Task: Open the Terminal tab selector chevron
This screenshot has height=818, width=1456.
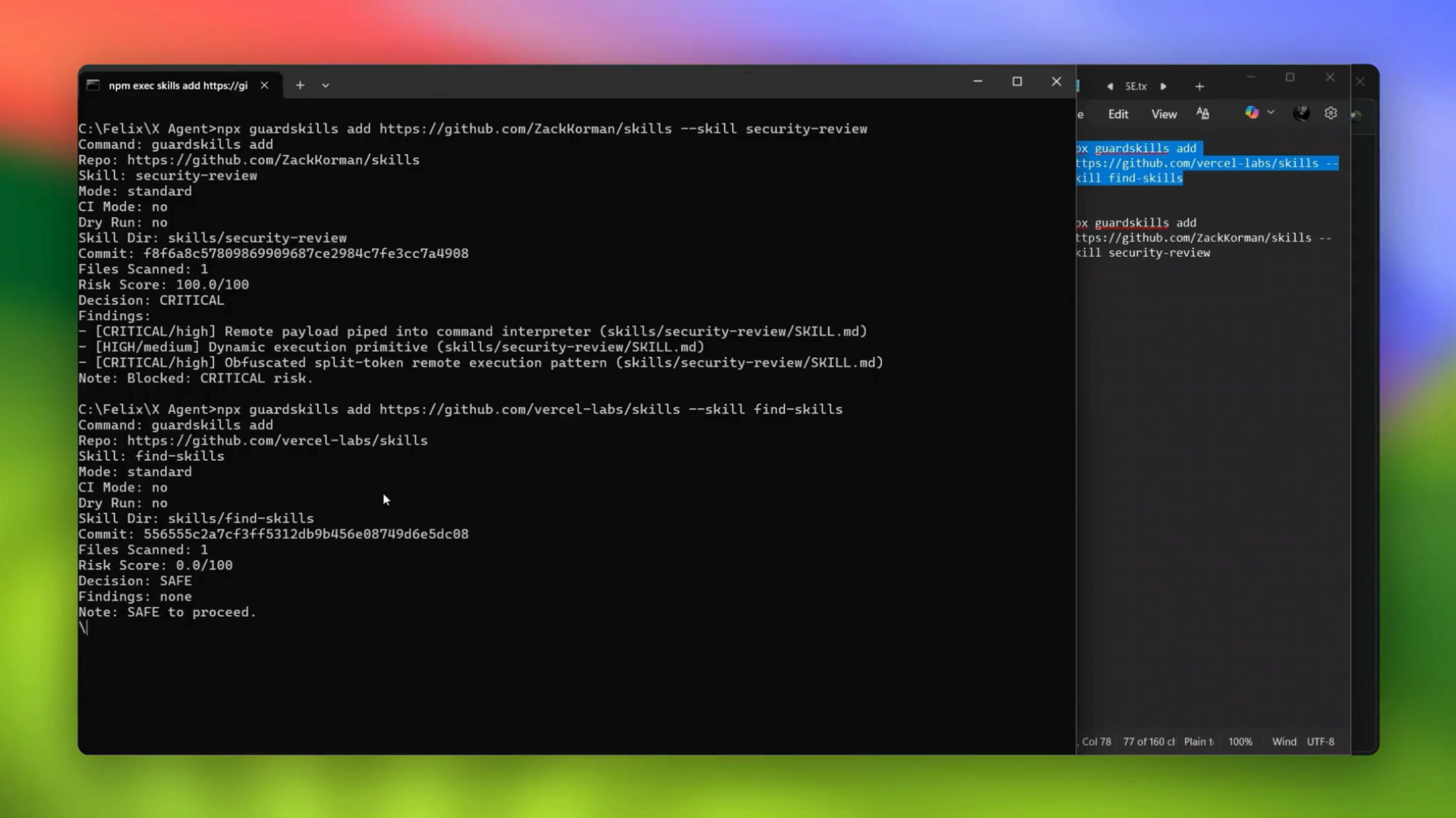Action: coord(325,85)
